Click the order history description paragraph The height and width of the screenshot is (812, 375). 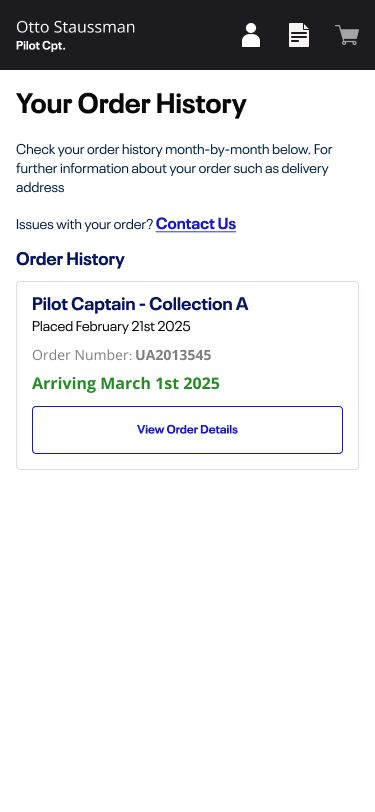[x=174, y=168]
